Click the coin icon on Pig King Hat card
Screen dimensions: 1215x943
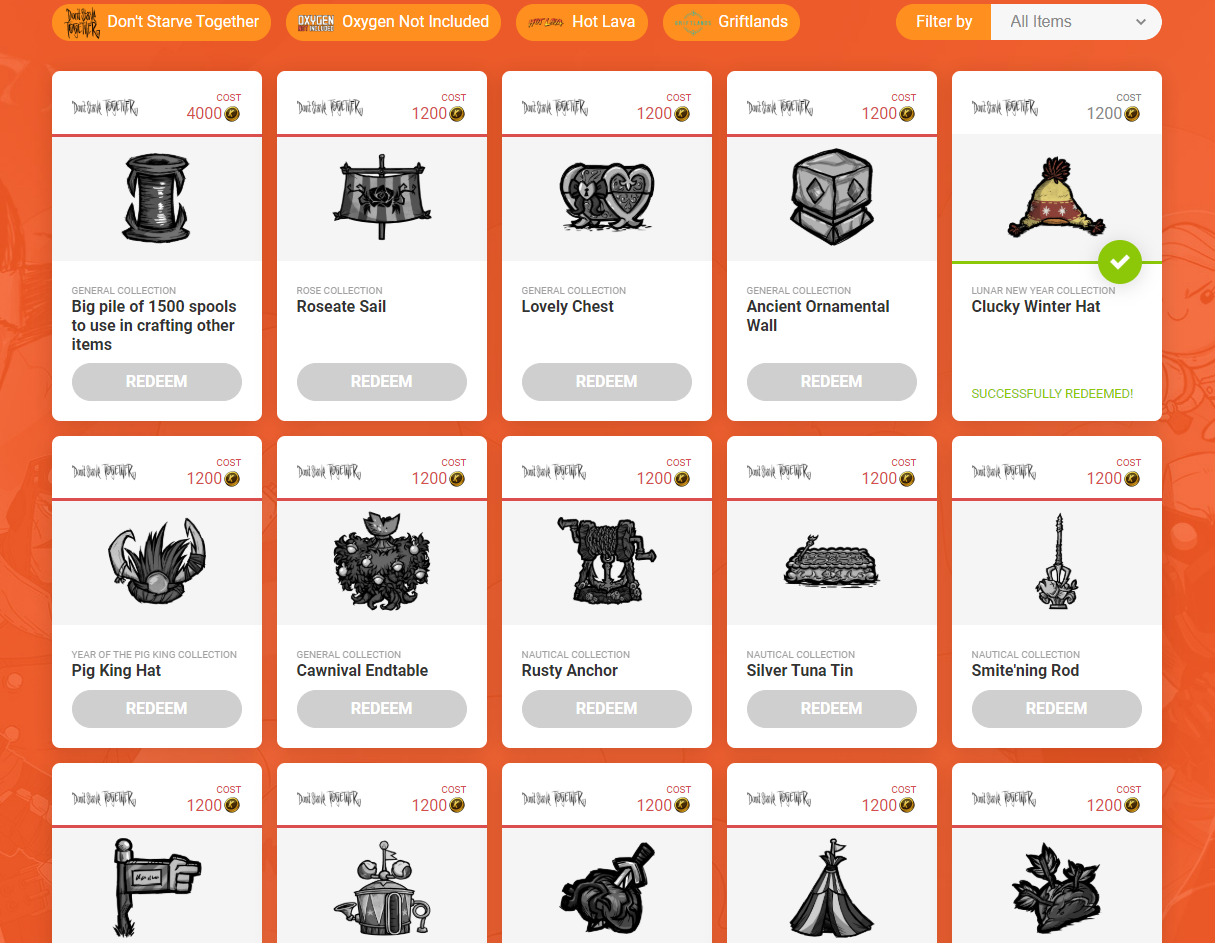click(232, 479)
